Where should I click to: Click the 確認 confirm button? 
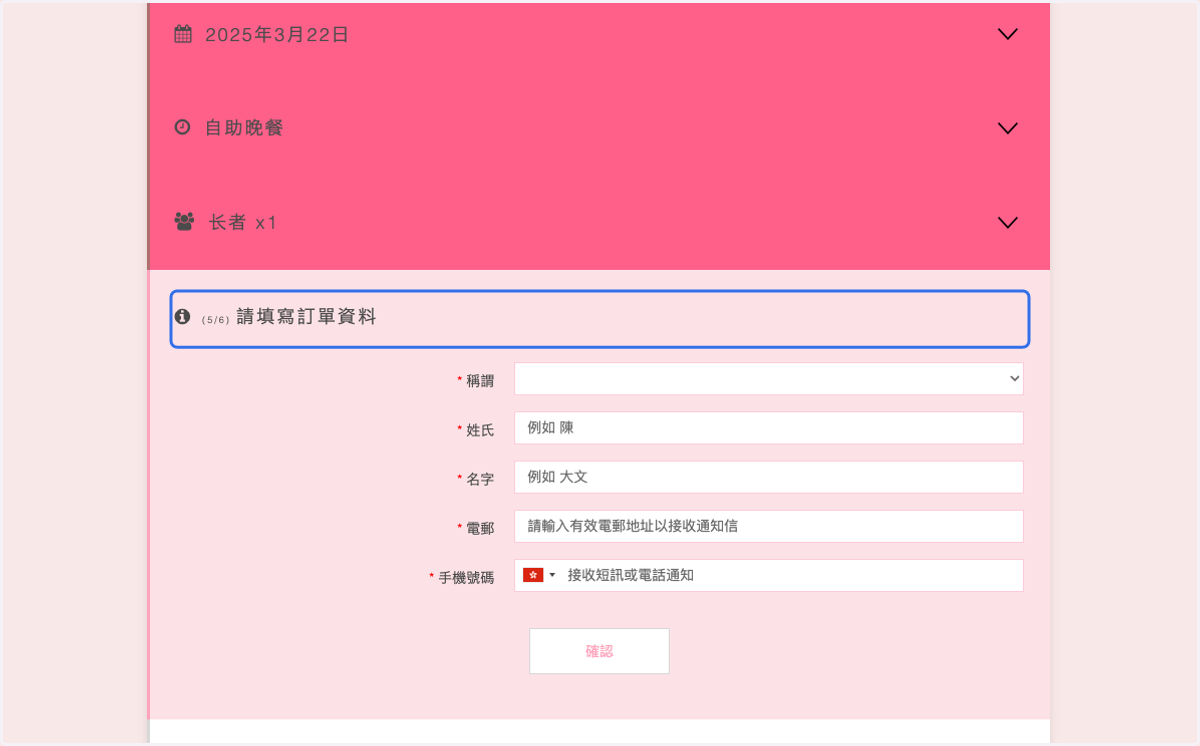[x=599, y=651]
